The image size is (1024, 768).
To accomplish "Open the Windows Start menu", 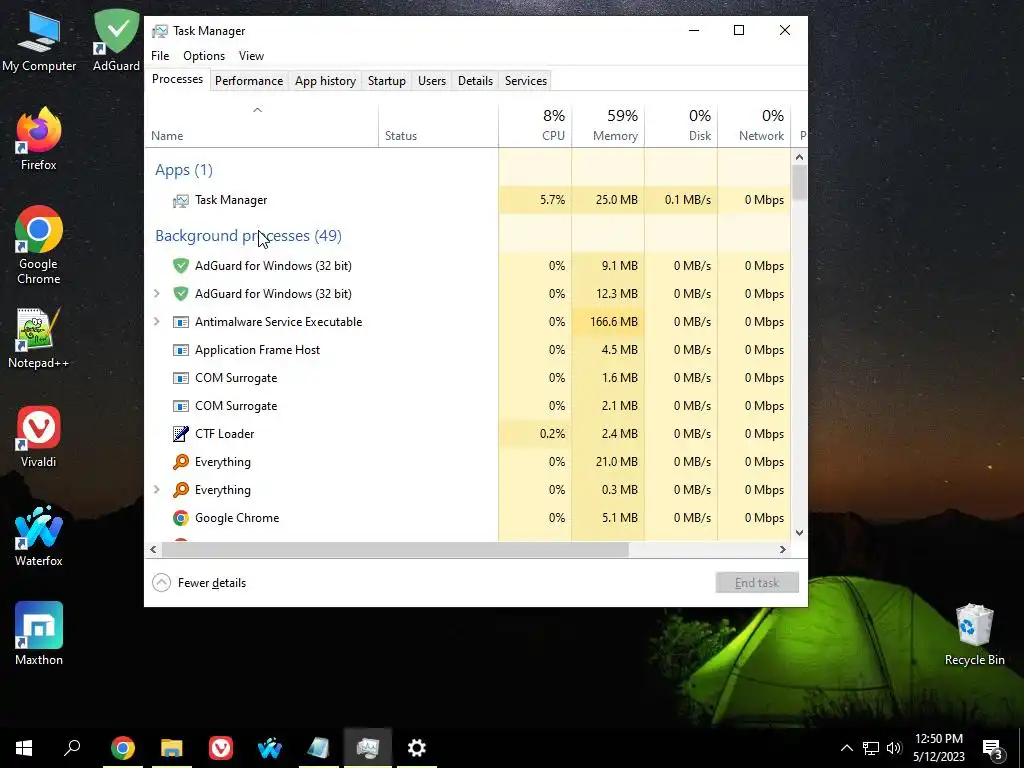I will tap(24, 748).
